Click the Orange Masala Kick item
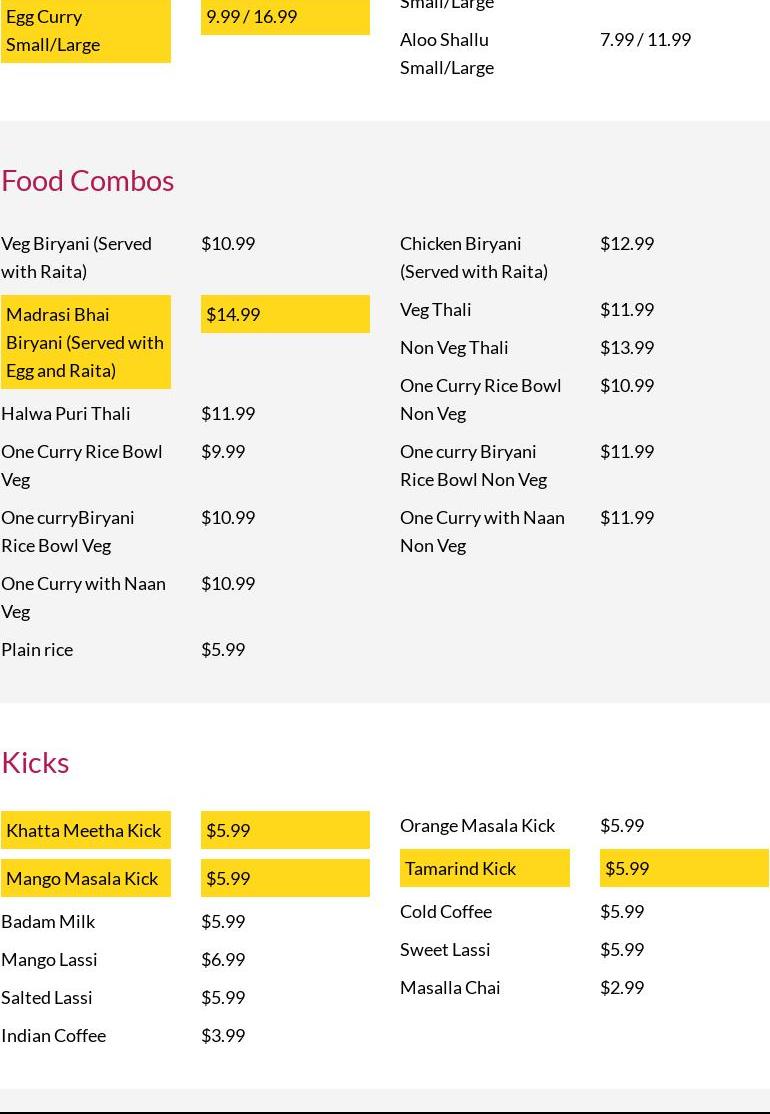The image size is (770, 1114). coord(477,825)
